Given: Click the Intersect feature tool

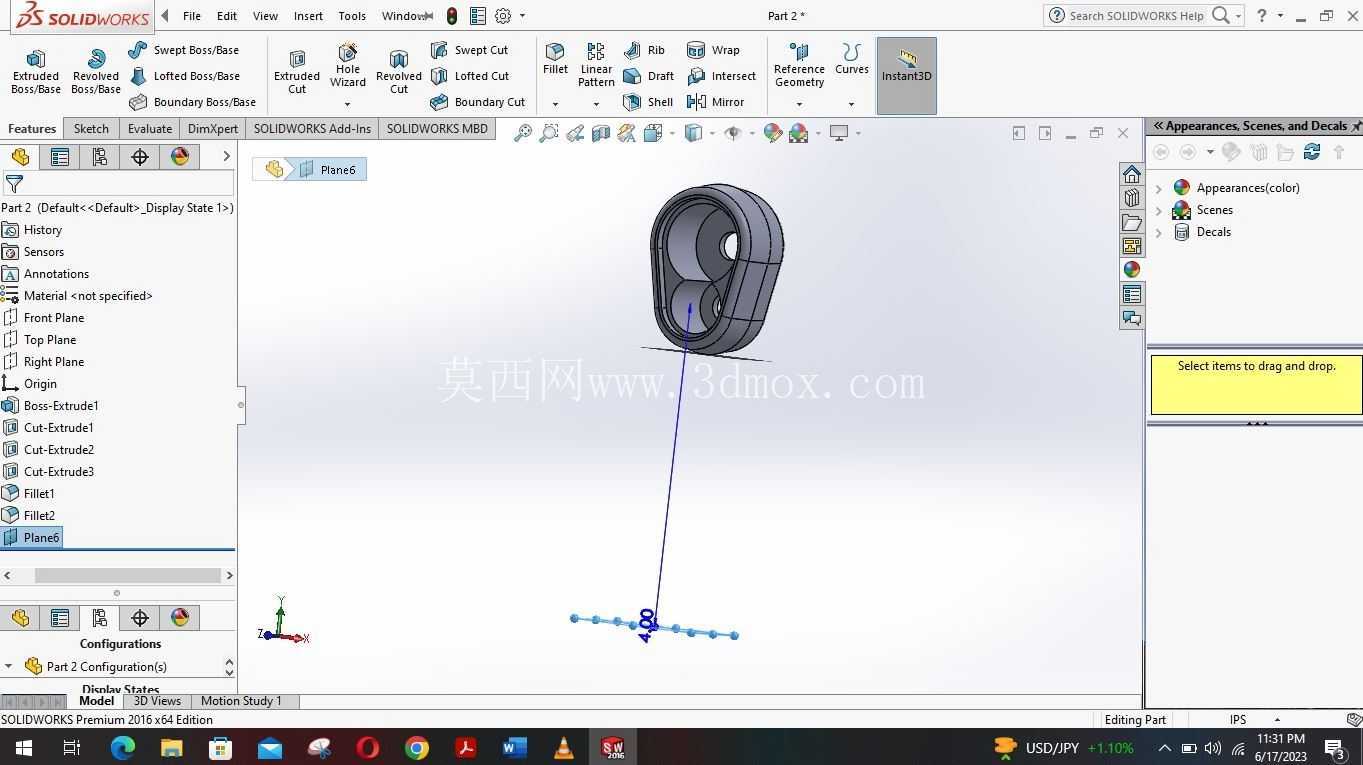Looking at the screenshot, I should click(721, 76).
